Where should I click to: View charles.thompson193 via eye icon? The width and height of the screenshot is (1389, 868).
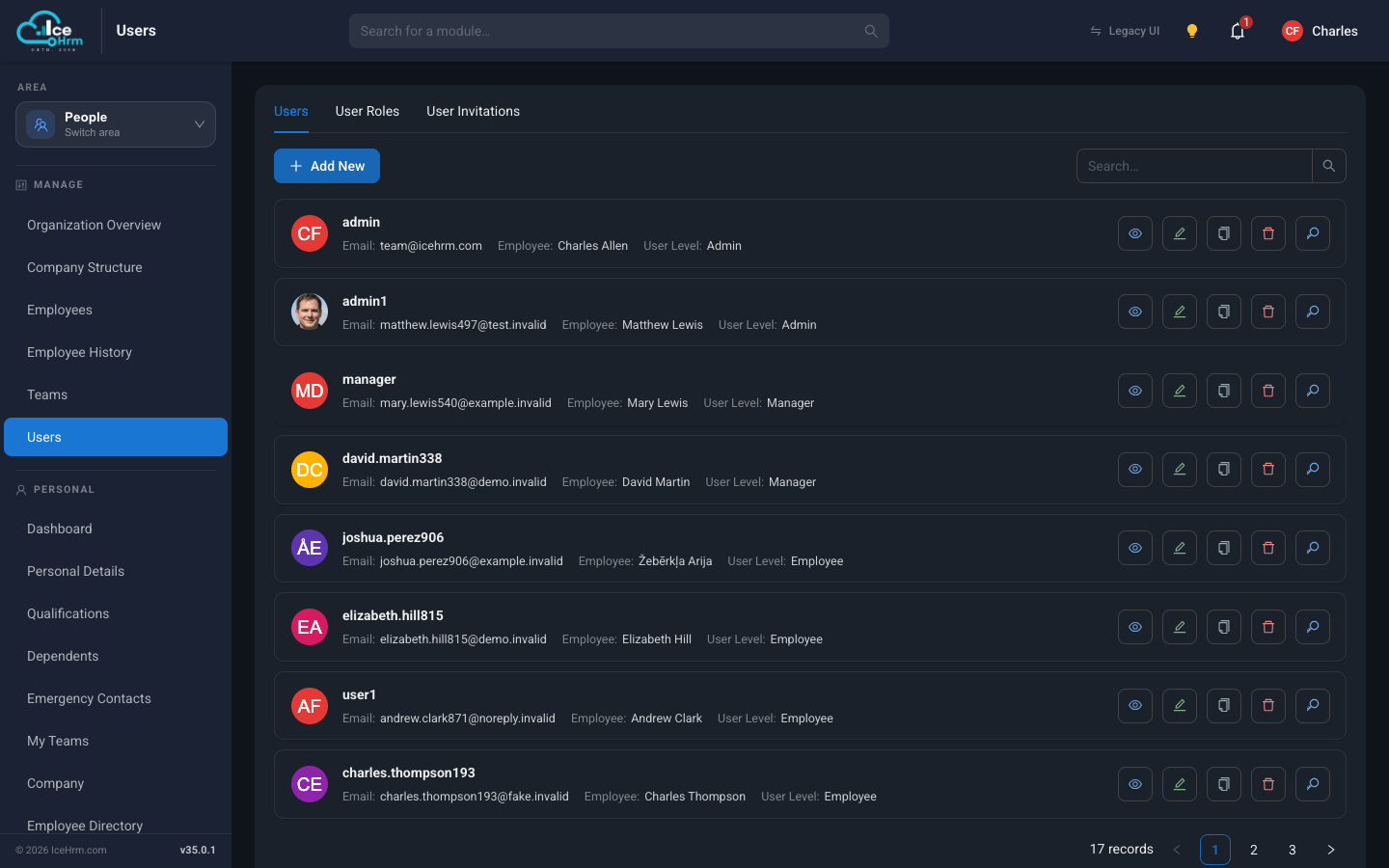(x=1135, y=784)
